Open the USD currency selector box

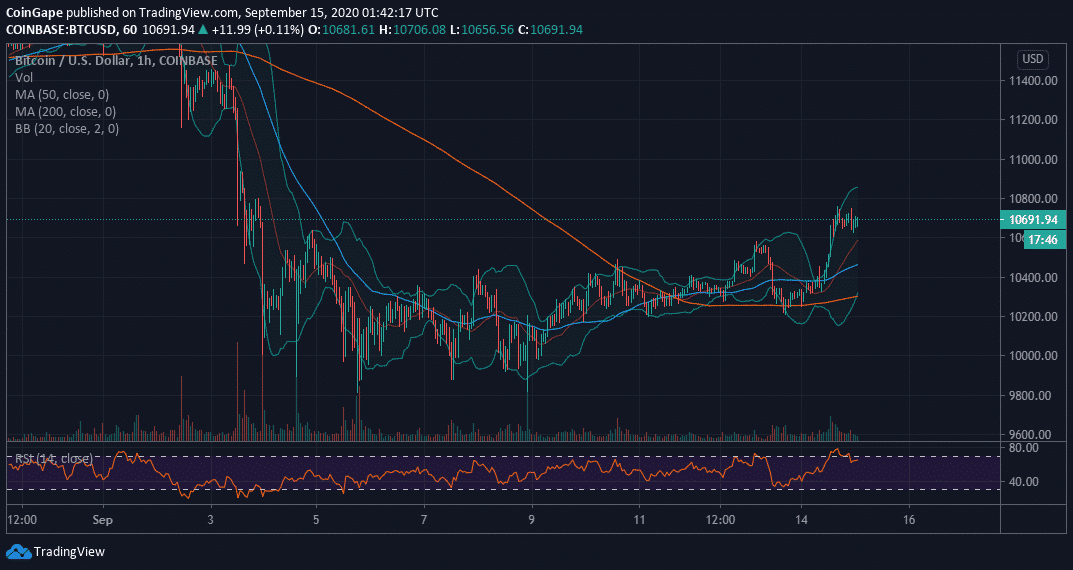1031,59
